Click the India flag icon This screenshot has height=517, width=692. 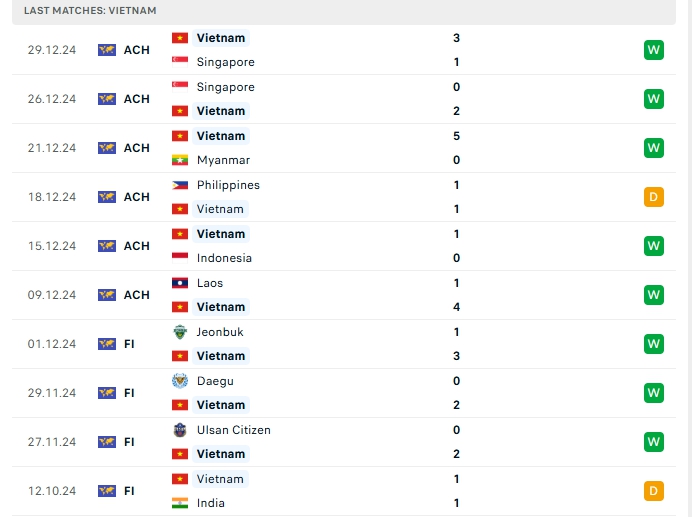[x=180, y=503]
